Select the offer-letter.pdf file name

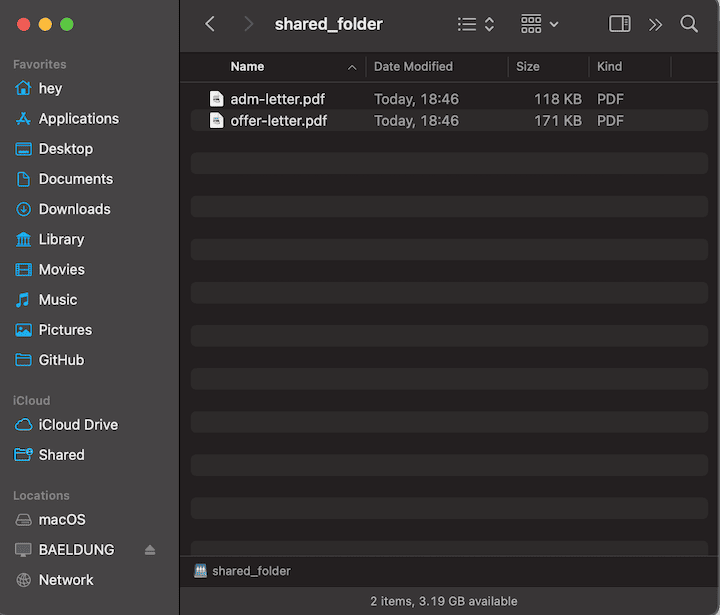pos(279,120)
